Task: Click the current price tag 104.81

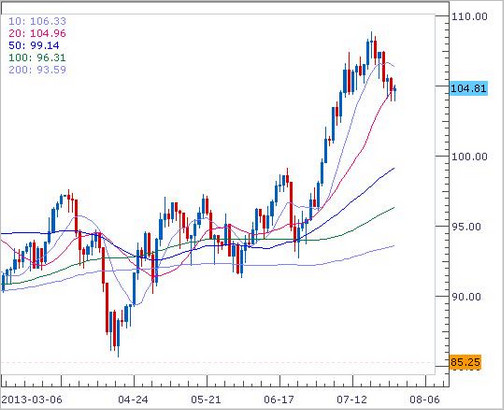Action: coord(468,89)
